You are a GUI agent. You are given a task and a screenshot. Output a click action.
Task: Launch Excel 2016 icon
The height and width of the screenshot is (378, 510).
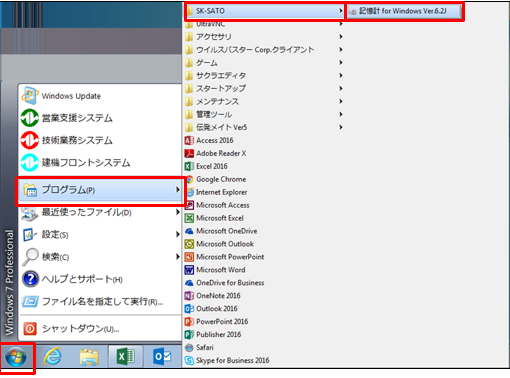189,166
